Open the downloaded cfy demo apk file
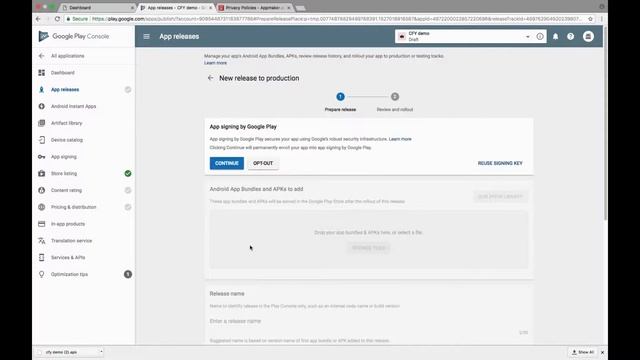 61,352
